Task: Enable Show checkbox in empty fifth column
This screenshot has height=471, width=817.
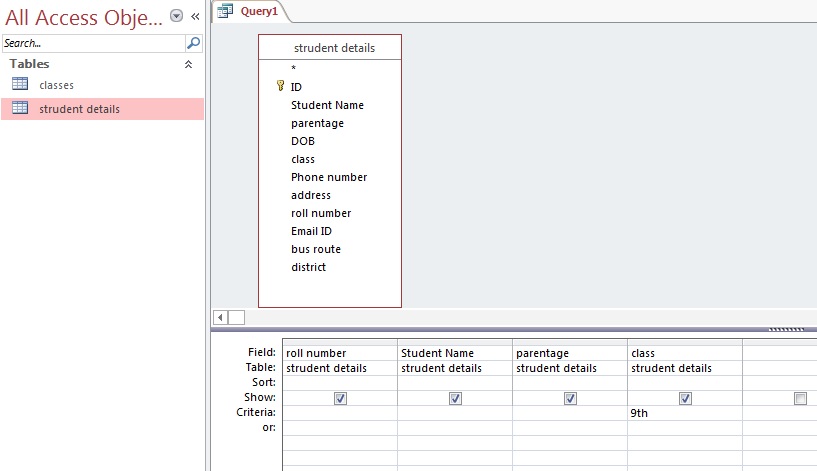Action: 800,398
